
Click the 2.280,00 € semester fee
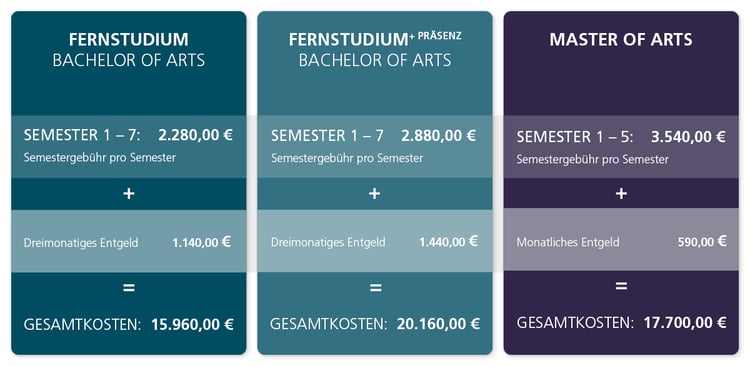click(x=195, y=135)
